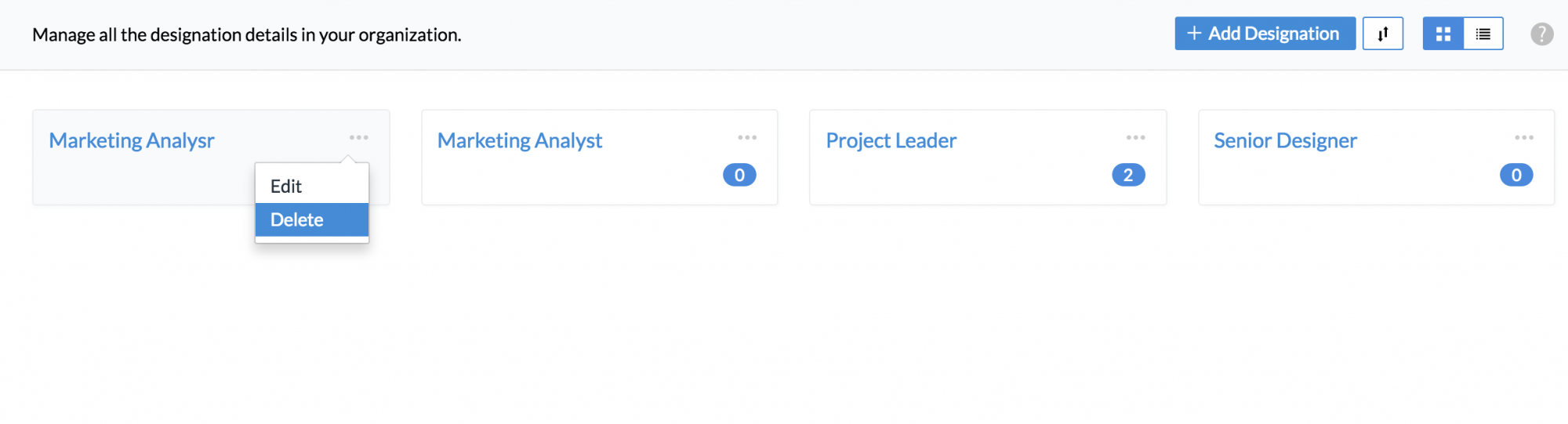Image resolution: width=1568 pixels, height=424 pixels.
Task: Open the Project Leader designation link
Action: click(x=891, y=141)
